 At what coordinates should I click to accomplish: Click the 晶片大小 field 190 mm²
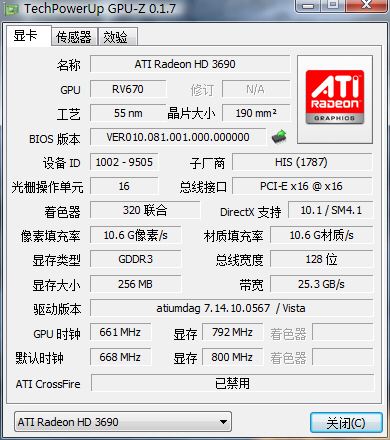pyautogui.click(x=256, y=113)
